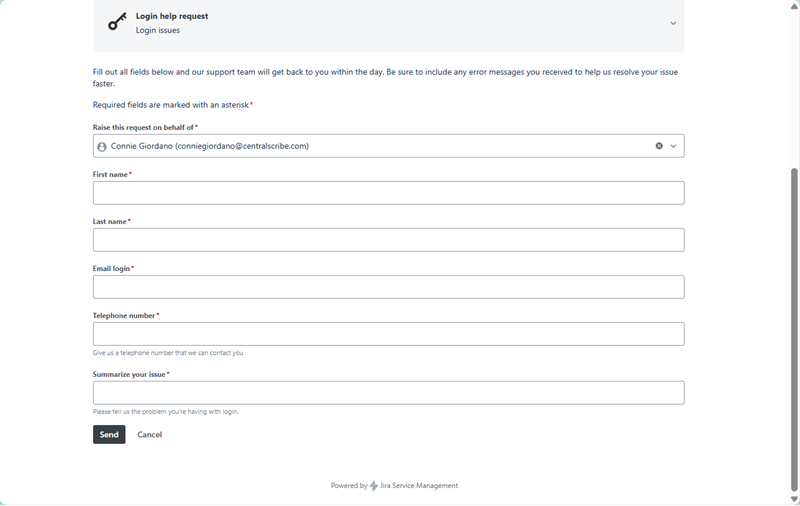
Task: Click the Cancel button
Action: coord(149,435)
